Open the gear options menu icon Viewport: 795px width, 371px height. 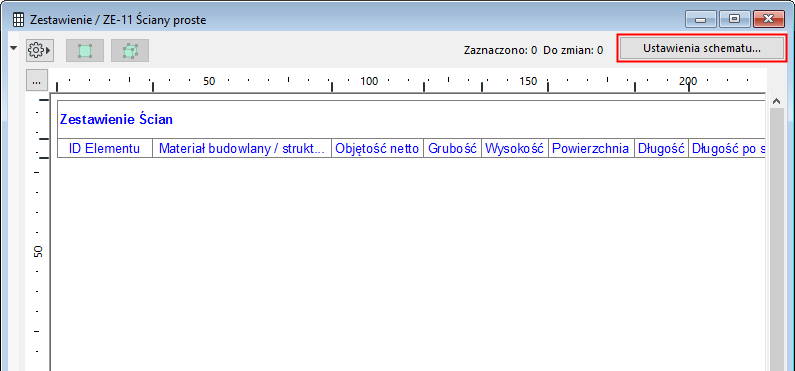coord(40,50)
